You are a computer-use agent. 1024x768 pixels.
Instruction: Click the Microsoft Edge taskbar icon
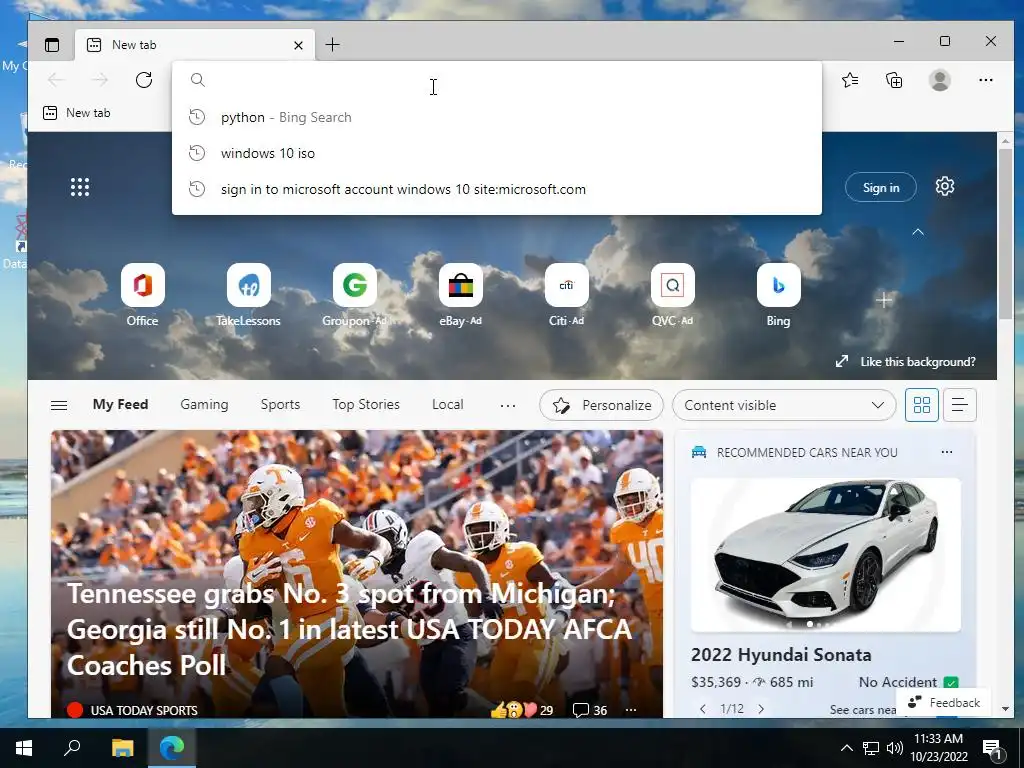[x=172, y=748]
